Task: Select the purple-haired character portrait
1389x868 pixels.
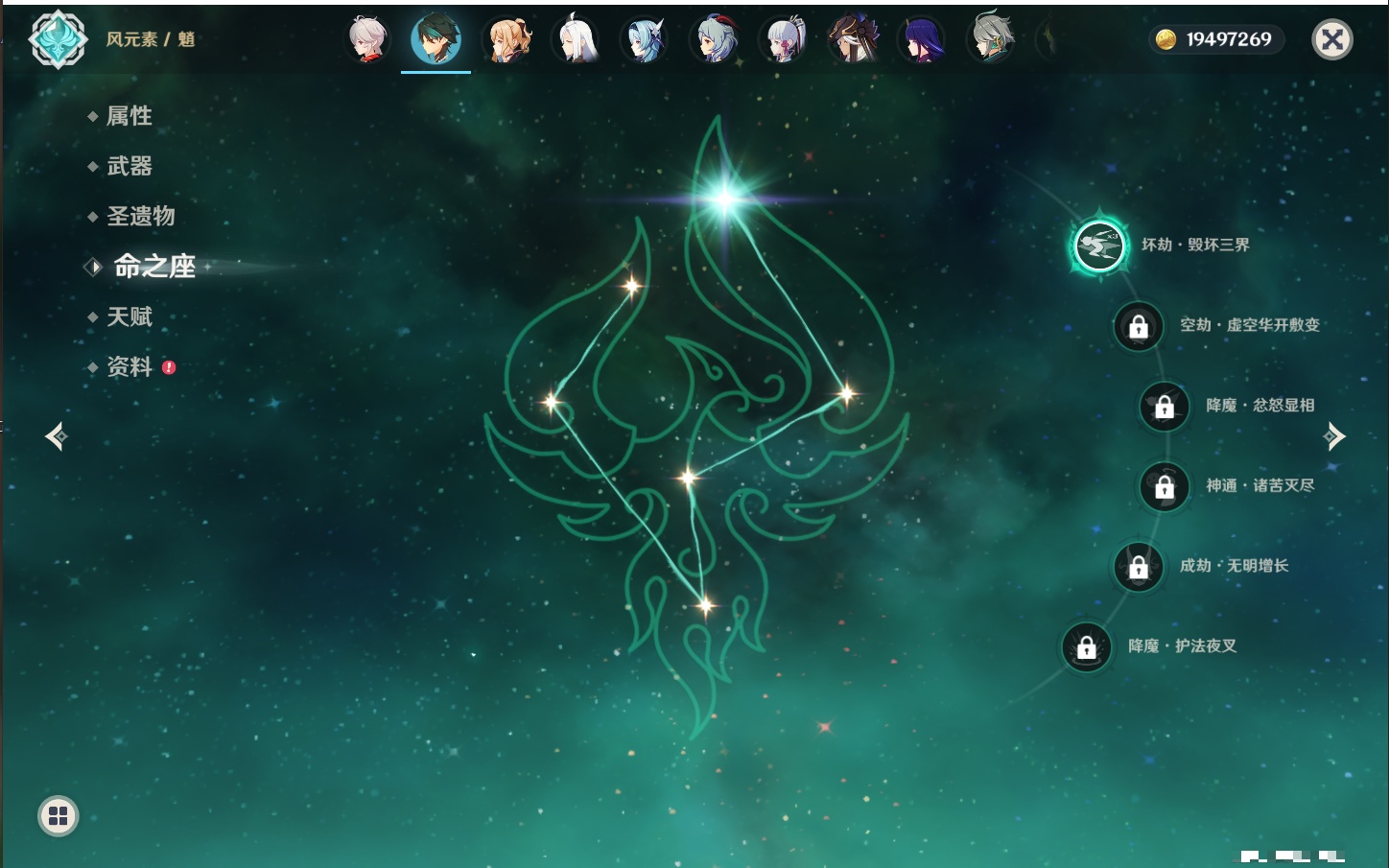Action: (923, 39)
